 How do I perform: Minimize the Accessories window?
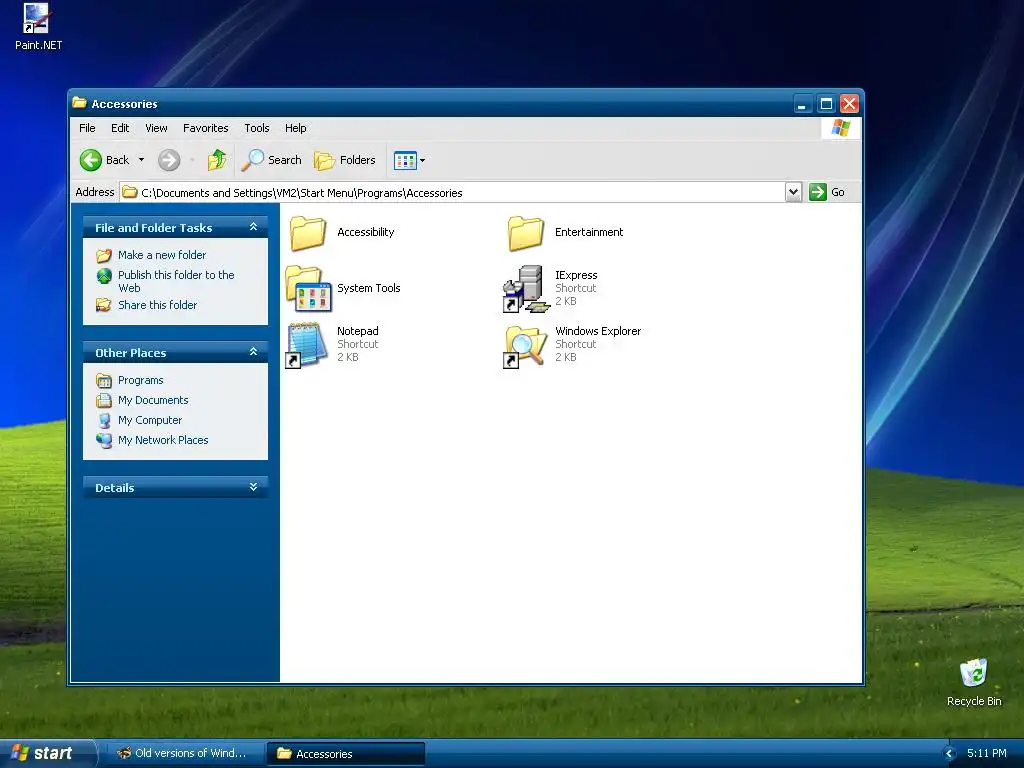click(803, 103)
